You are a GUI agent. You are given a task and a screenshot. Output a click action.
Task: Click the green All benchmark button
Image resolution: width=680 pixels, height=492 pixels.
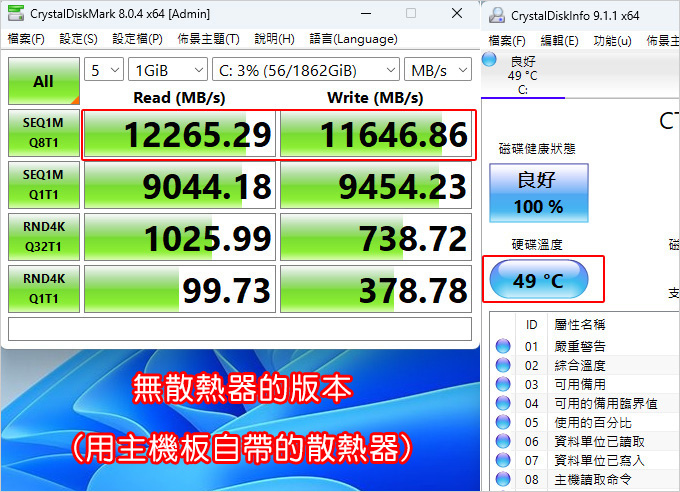(x=44, y=81)
